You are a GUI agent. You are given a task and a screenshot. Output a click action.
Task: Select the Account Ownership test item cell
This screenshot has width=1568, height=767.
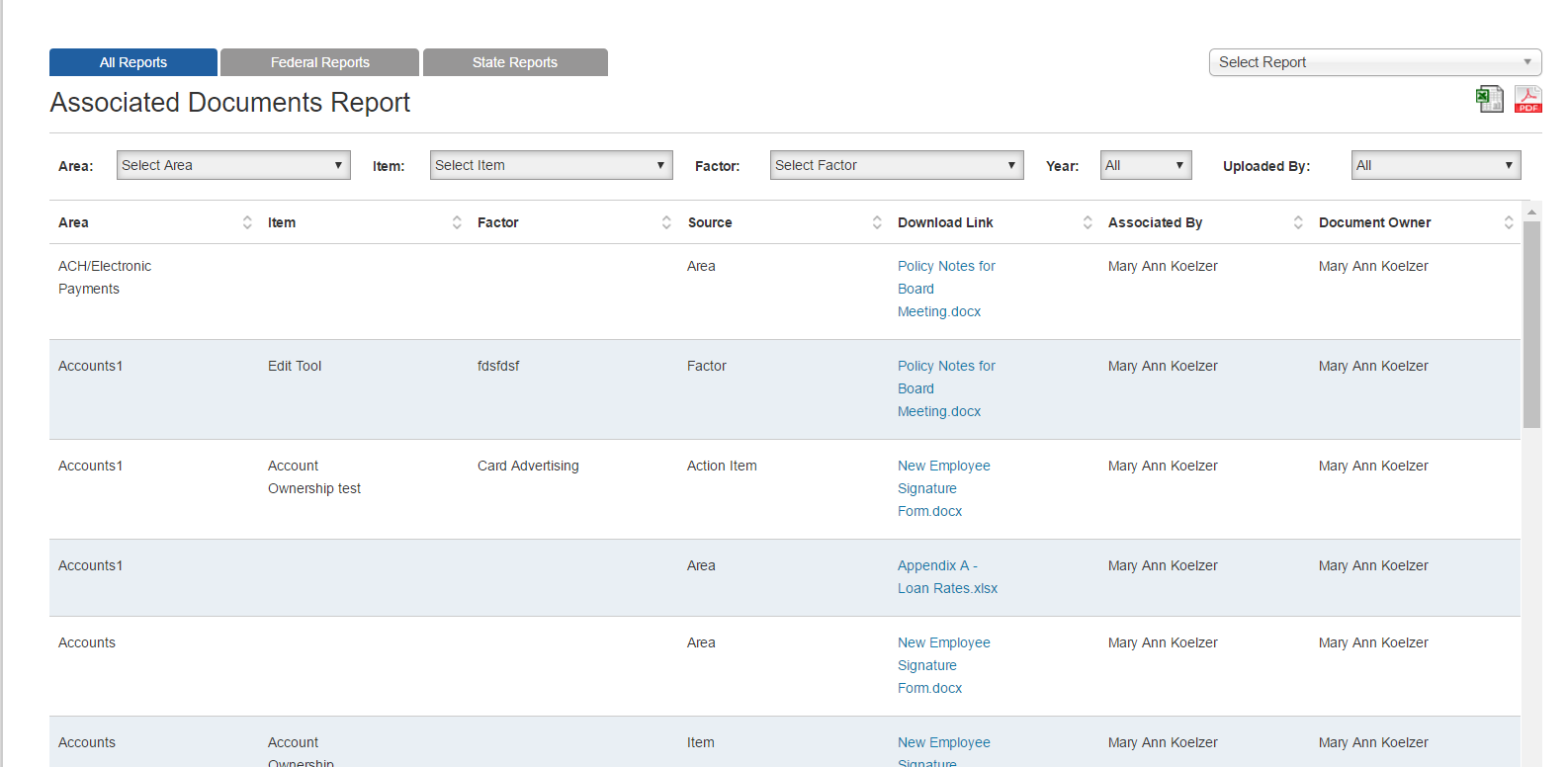tap(314, 477)
